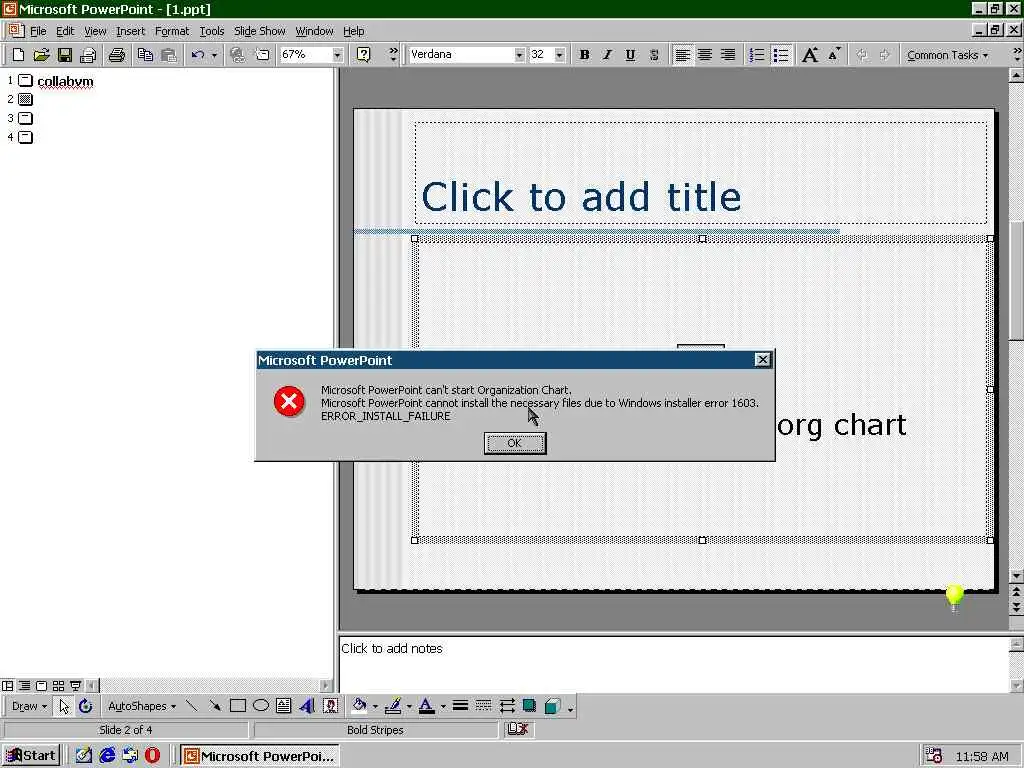The width and height of the screenshot is (1024, 768).
Task: Click the Arrow Style icon
Action: click(507, 706)
